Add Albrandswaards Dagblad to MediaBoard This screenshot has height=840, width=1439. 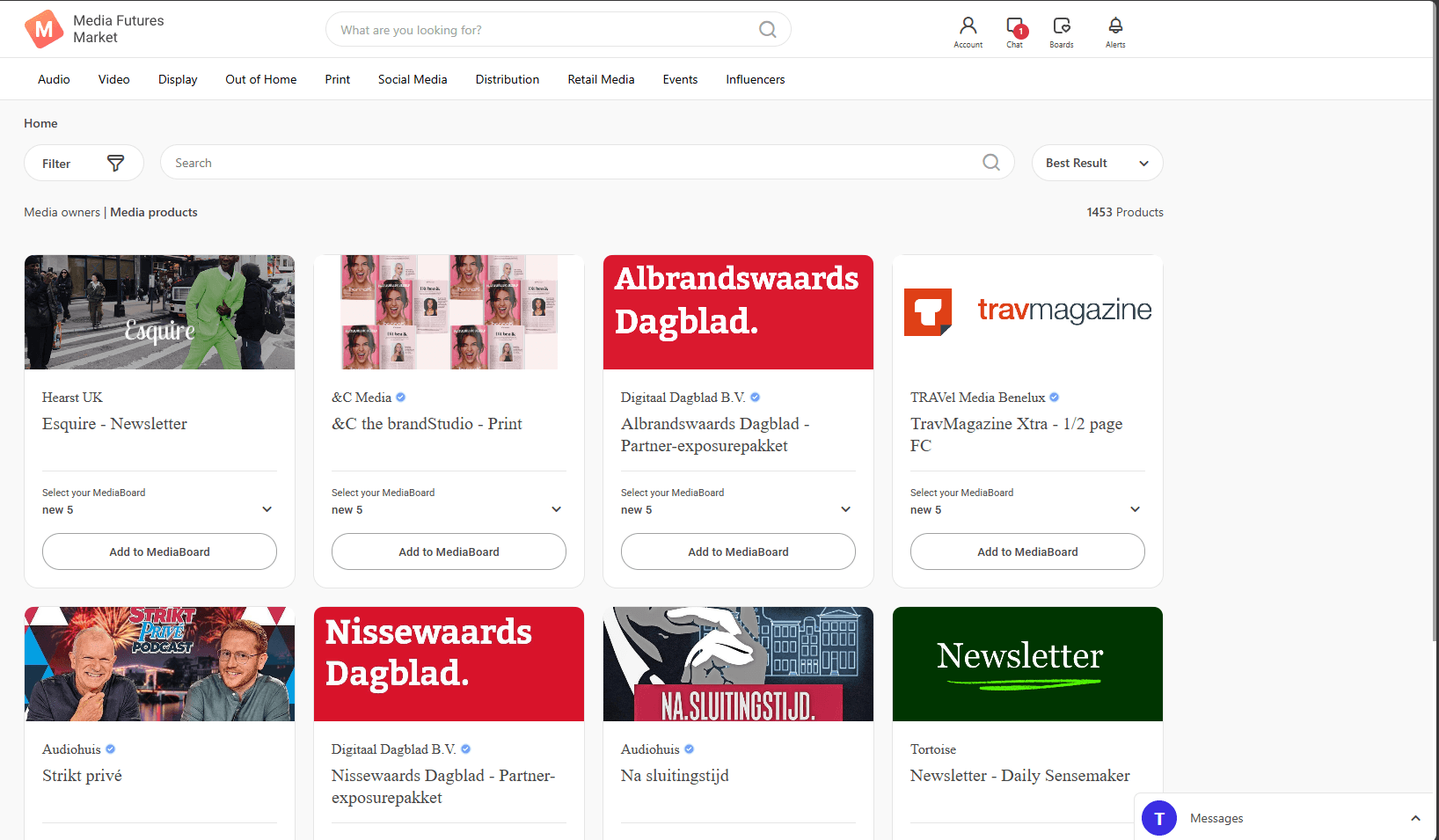pyautogui.click(x=738, y=551)
